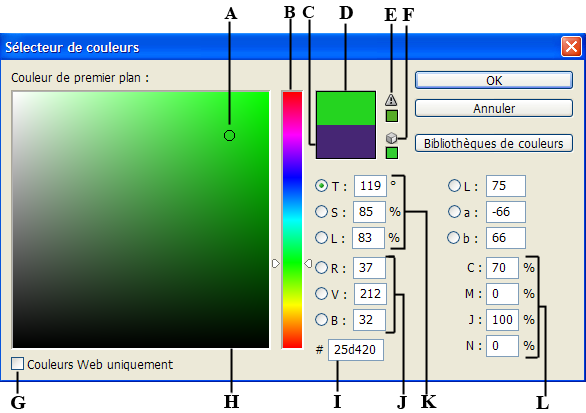Viewport: 586px width, 413px height.
Task: Click the C field showing 70
Action: 502,268
